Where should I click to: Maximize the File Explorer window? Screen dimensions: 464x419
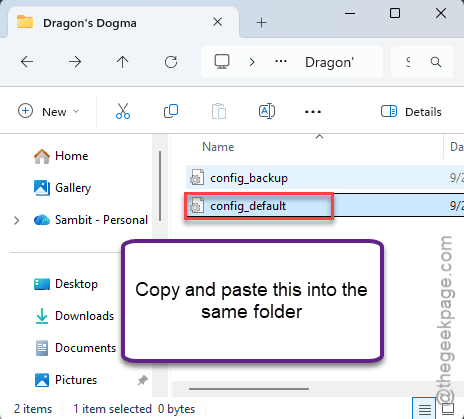point(395,13)
